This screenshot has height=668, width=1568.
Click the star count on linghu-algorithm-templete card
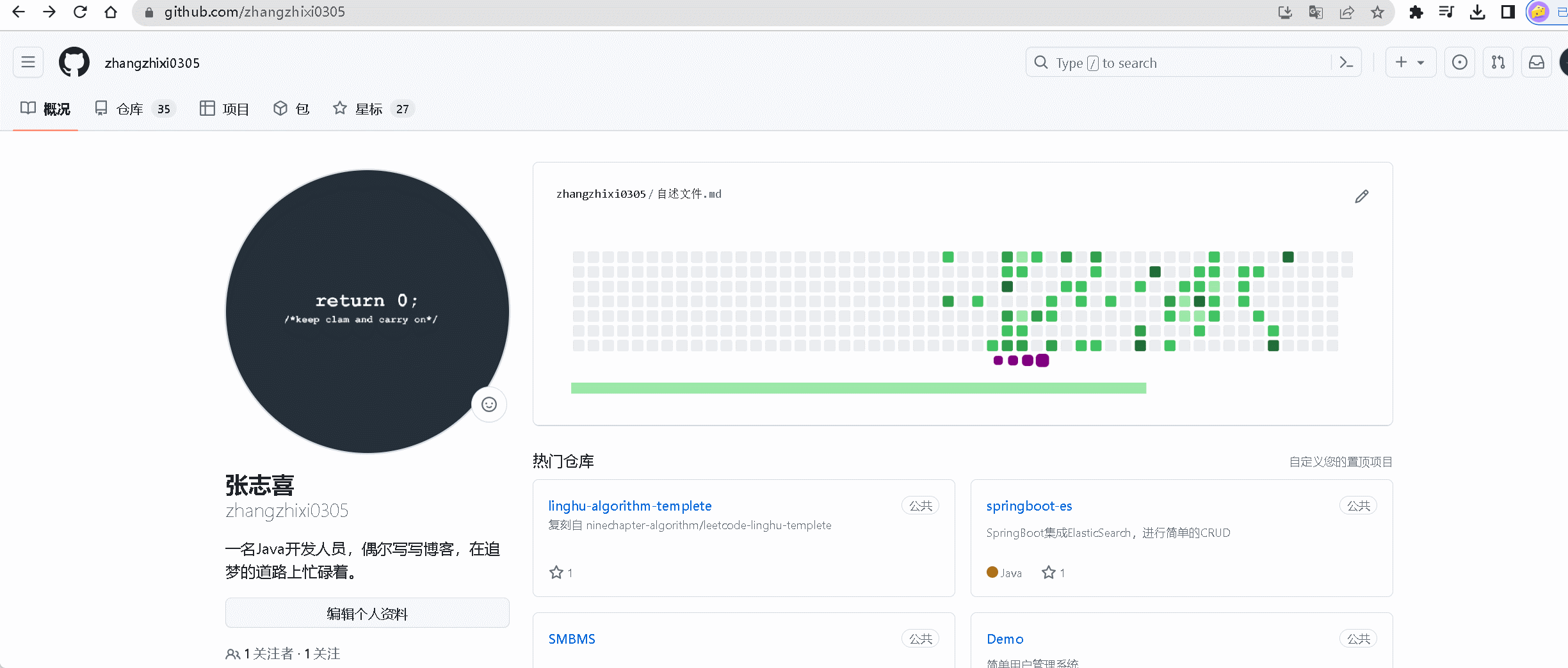pos(562,573)
